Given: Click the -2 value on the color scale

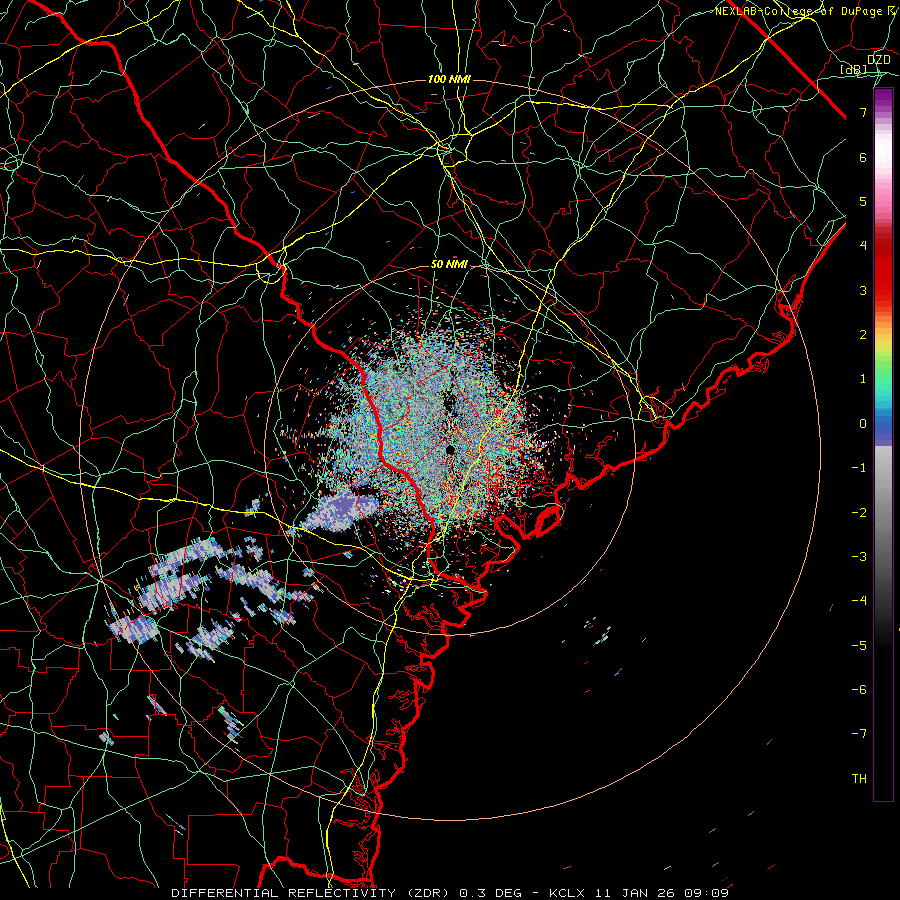Looking at the screenshot, I should coord(859,513).
